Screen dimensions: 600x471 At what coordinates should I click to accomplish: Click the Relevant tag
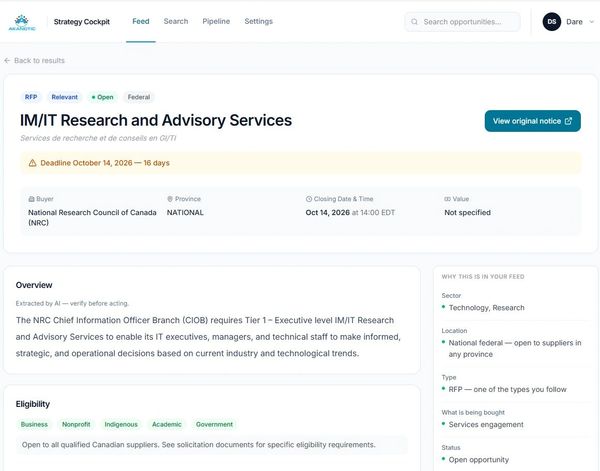click(x=64, y=97)
